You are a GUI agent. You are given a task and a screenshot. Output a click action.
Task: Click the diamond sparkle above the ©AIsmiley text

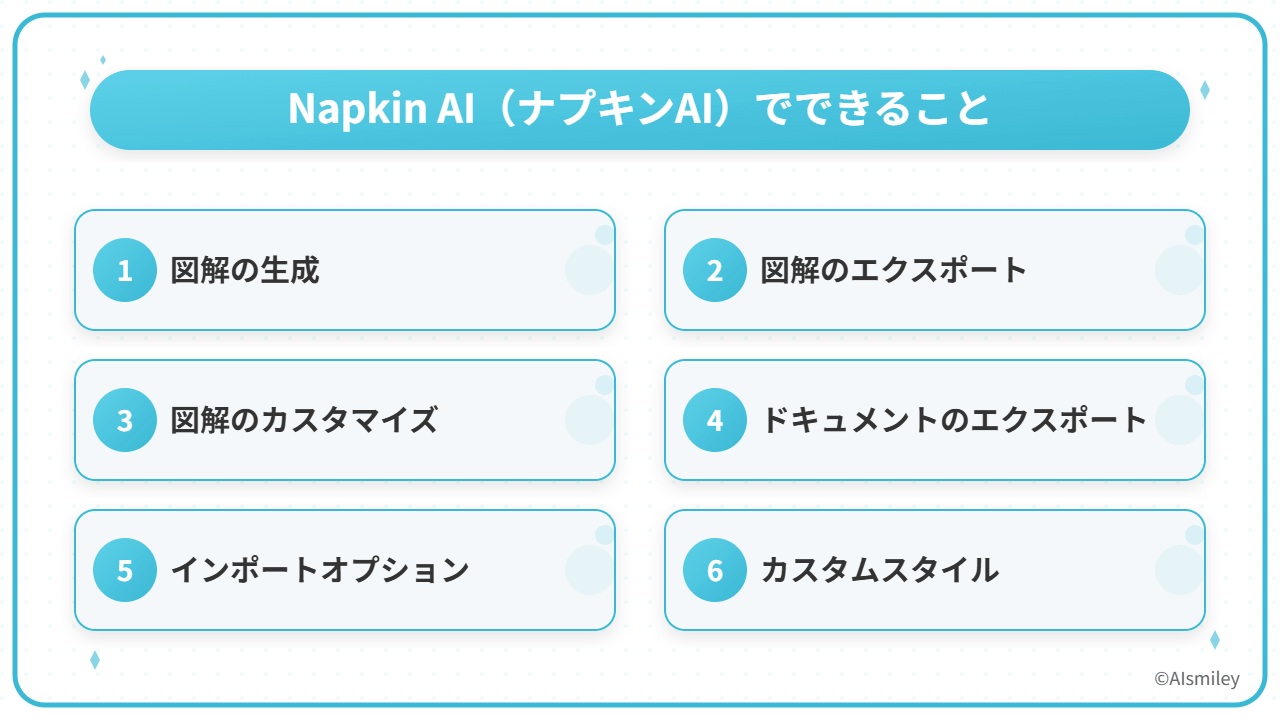coord(1215,640)
